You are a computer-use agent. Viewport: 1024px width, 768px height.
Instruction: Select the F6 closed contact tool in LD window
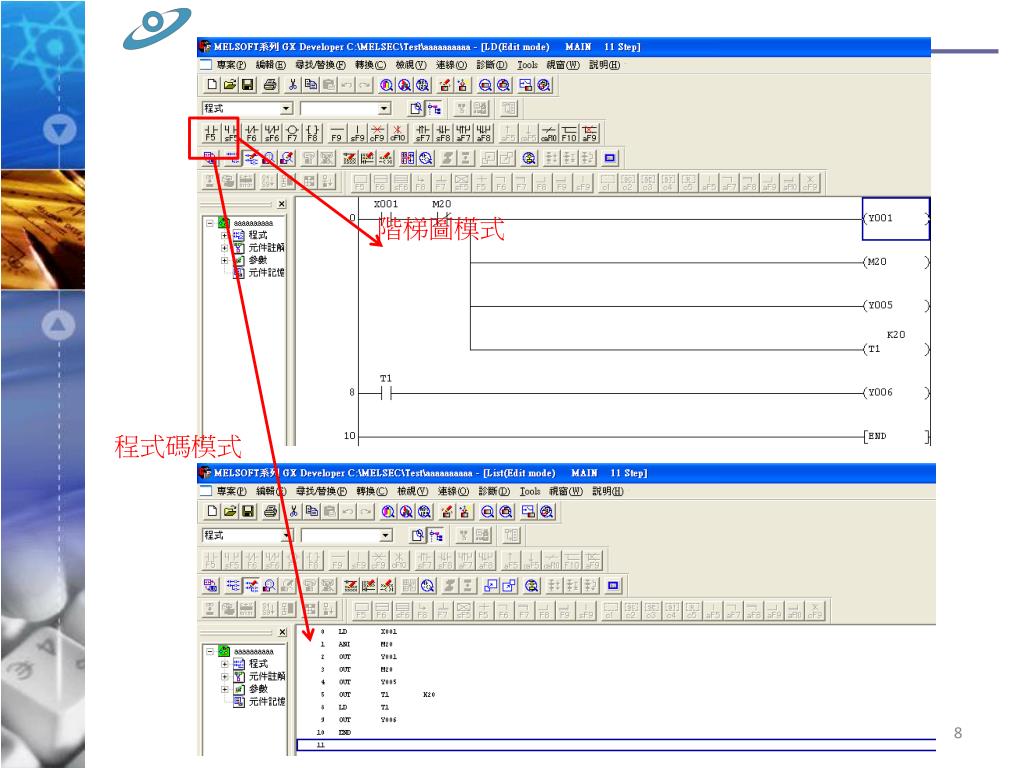[251, 133]
